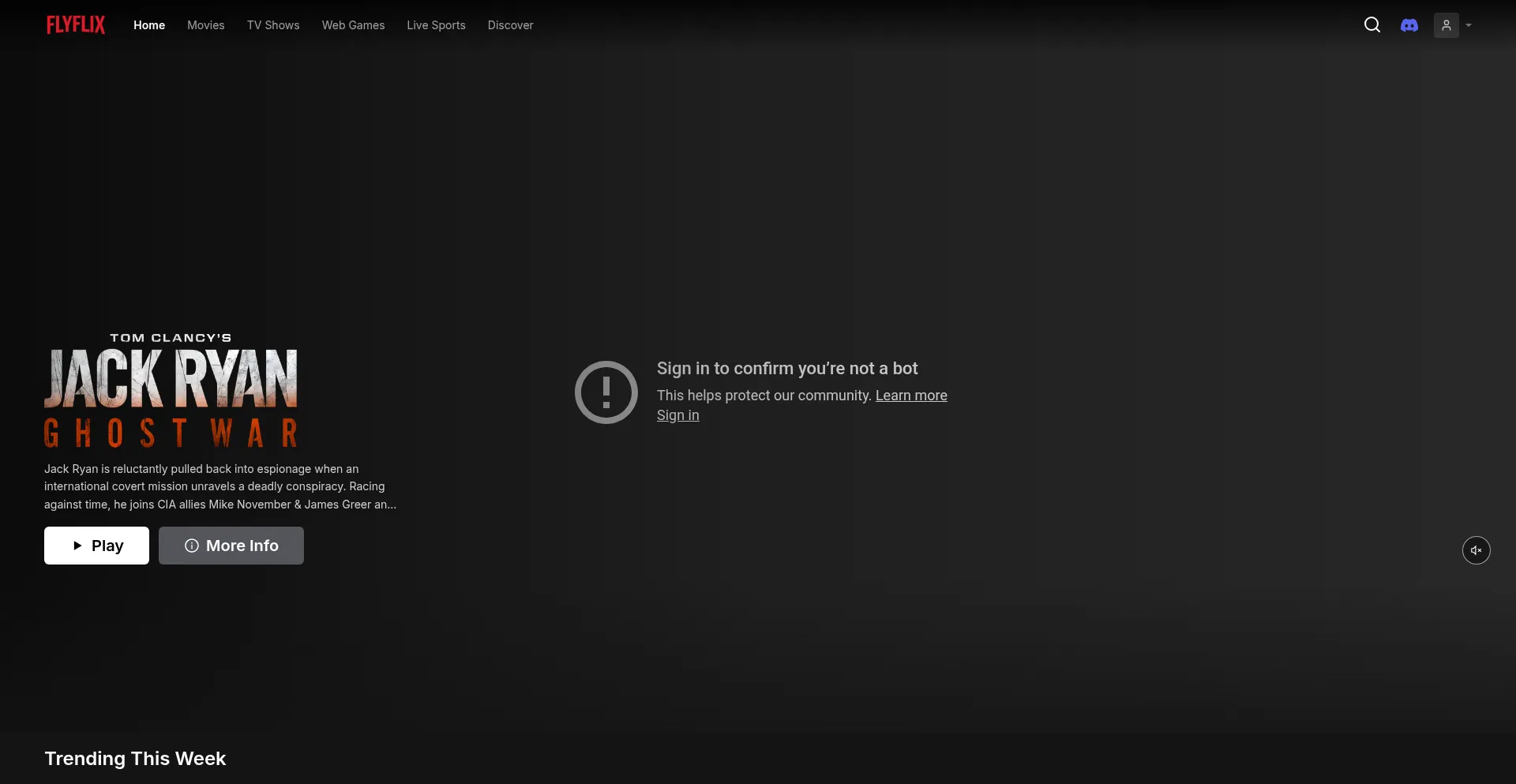This screenshot has width=1516, height=784.
Task: Go to the Home tab
Action: pyautogui.click(x=149, y=25)
